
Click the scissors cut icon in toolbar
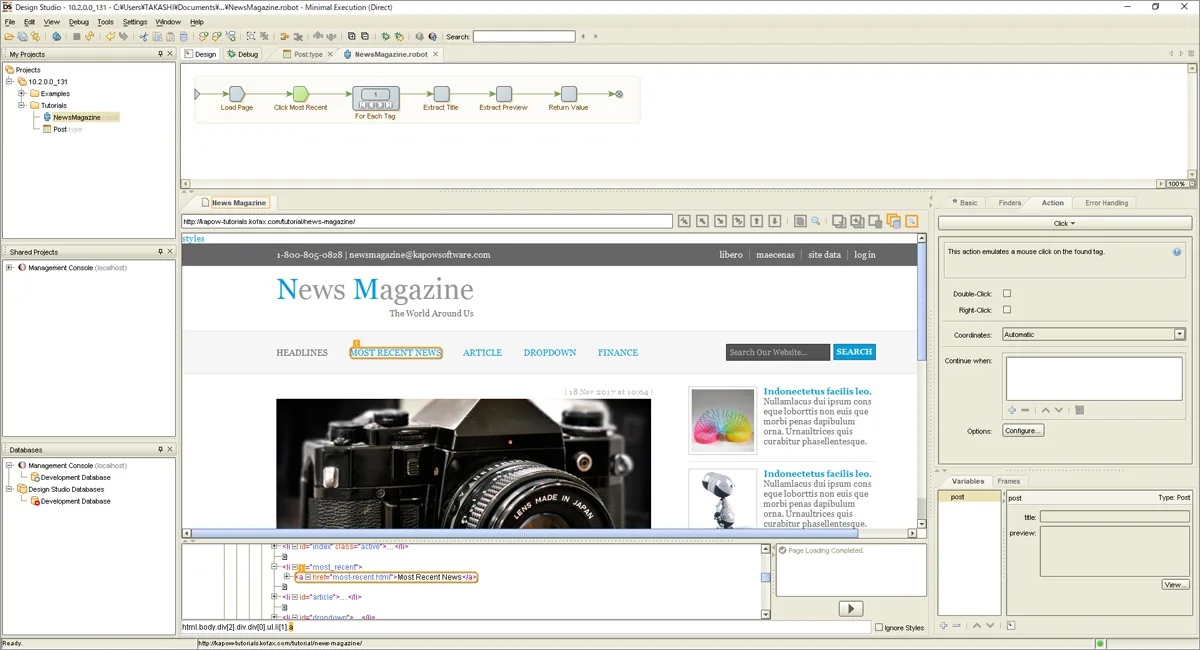pyautogui.click(x=143, y=37)
